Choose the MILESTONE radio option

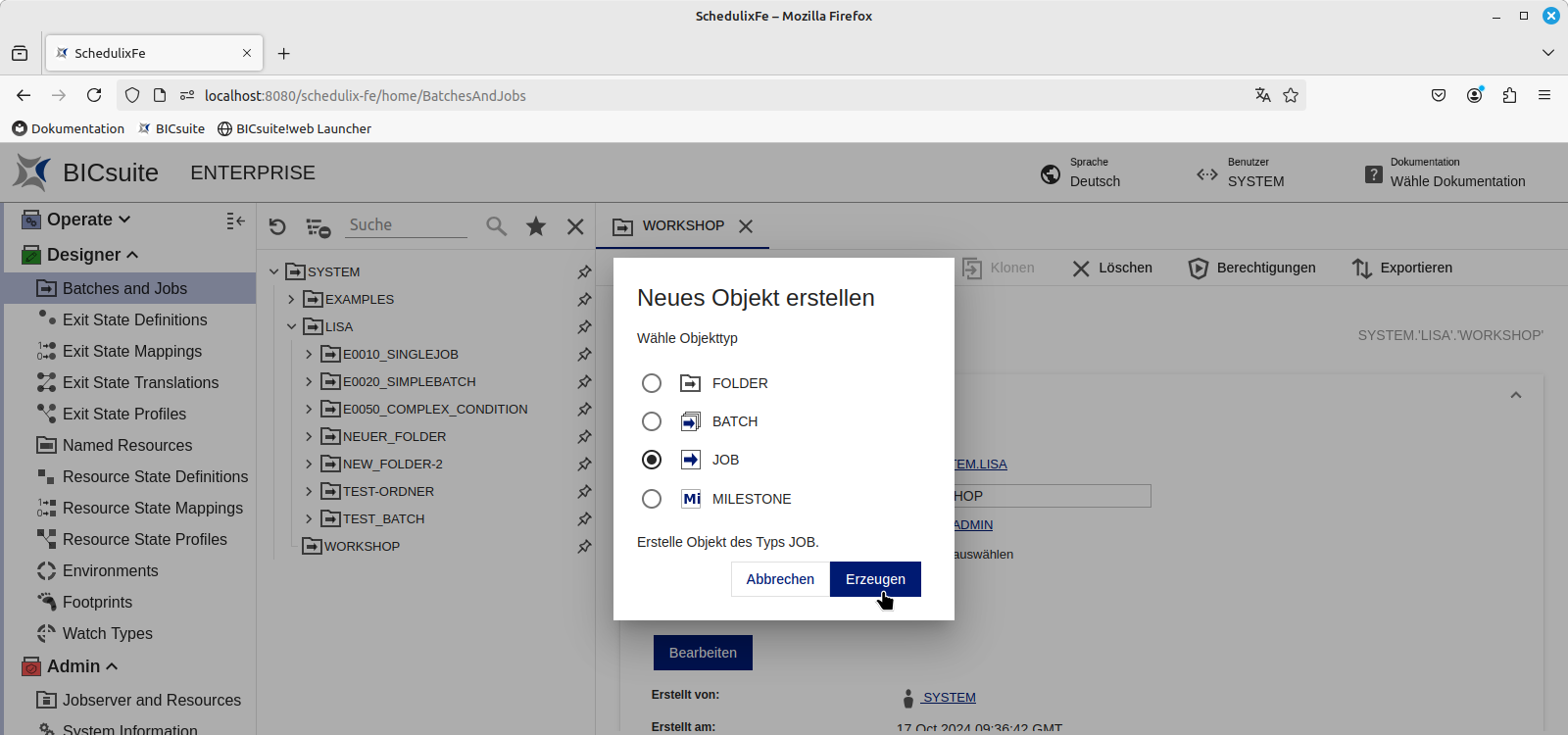(652, 499)
